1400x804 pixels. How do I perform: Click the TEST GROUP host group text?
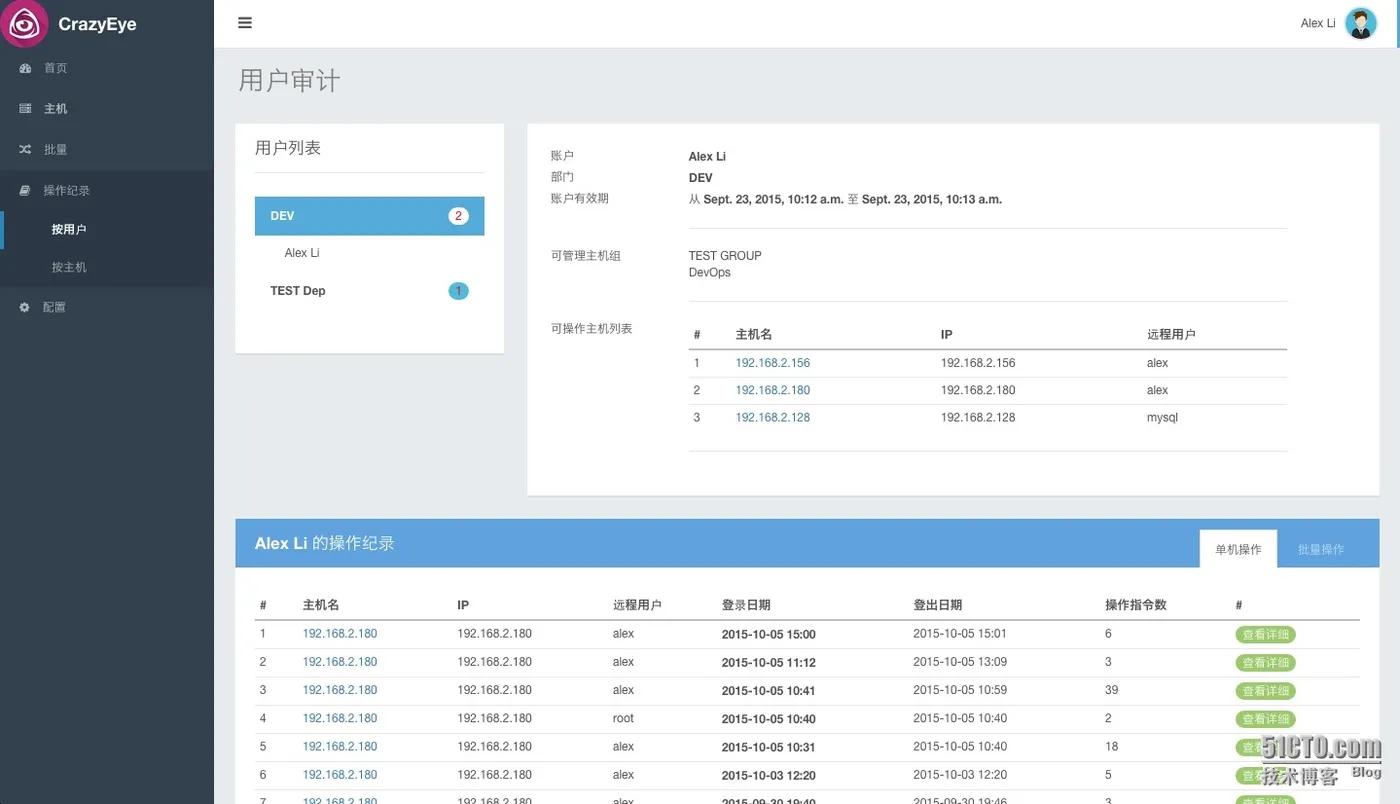click(x=725, y=256)
